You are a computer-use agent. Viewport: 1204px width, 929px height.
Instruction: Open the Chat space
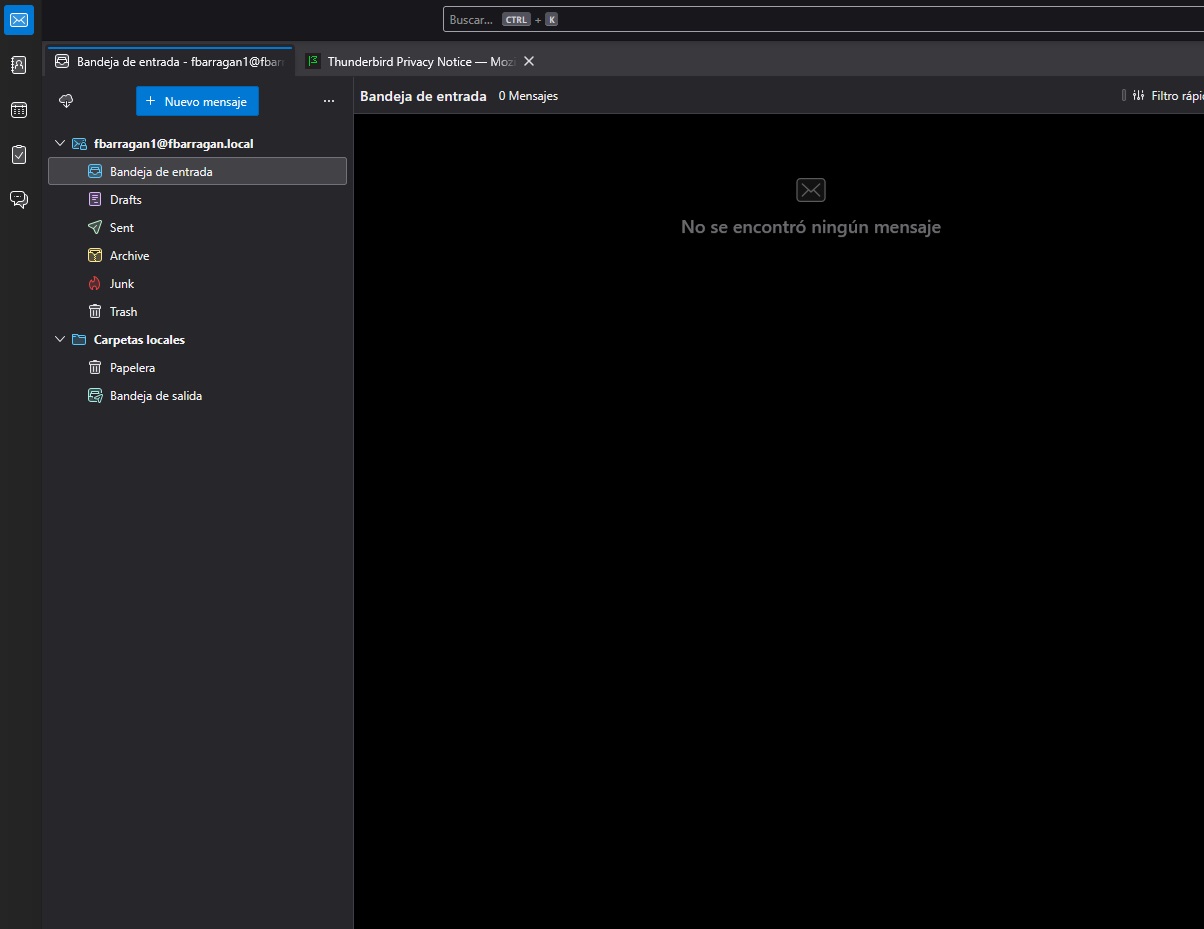(x=19, y=199)
